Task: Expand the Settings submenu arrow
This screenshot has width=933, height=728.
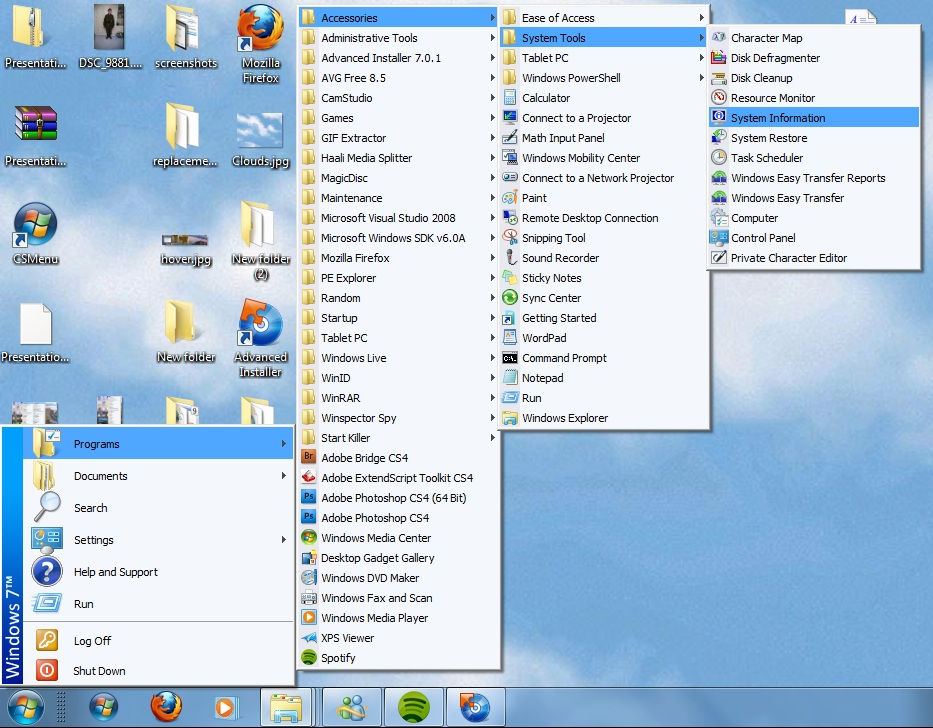Action: coord(284,539)
